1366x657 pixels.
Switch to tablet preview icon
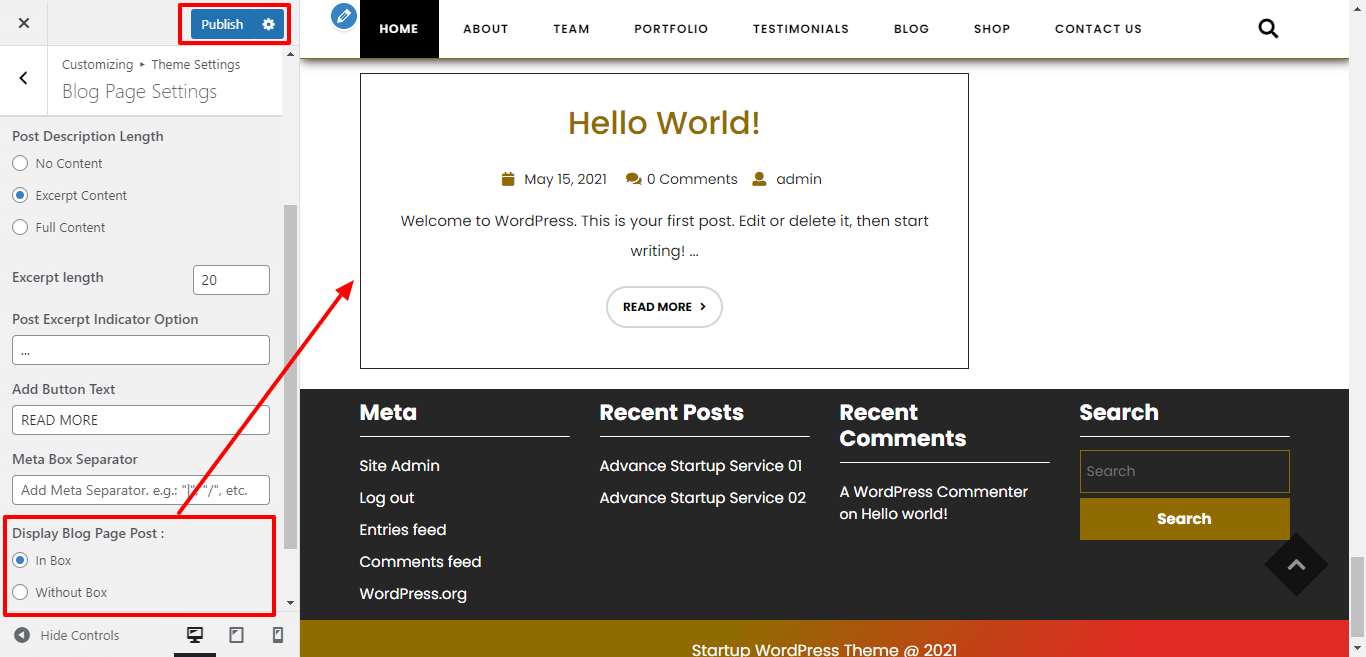click(237, 635)
